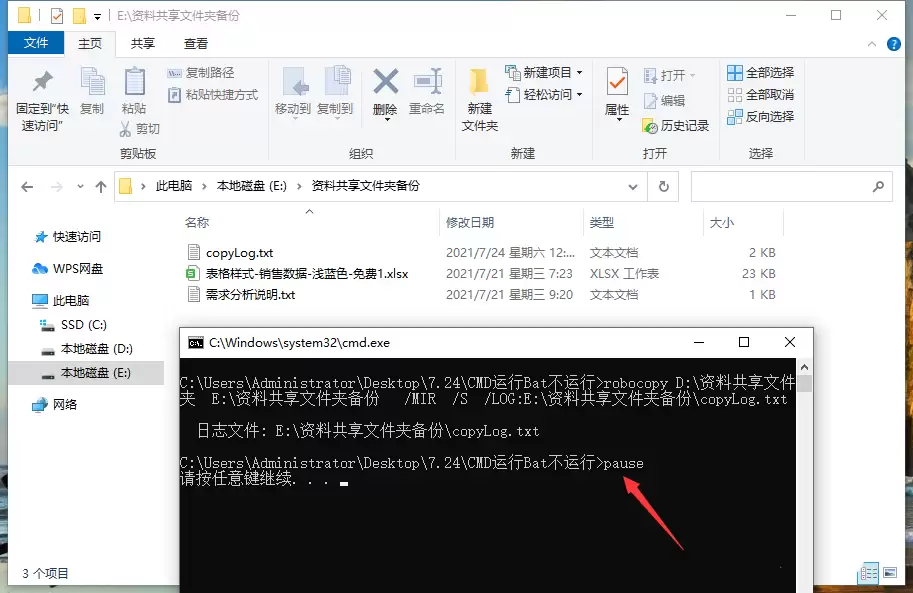Open the address bar history dropdown
This screenshot has width=913, height=593.
point(633,187)
